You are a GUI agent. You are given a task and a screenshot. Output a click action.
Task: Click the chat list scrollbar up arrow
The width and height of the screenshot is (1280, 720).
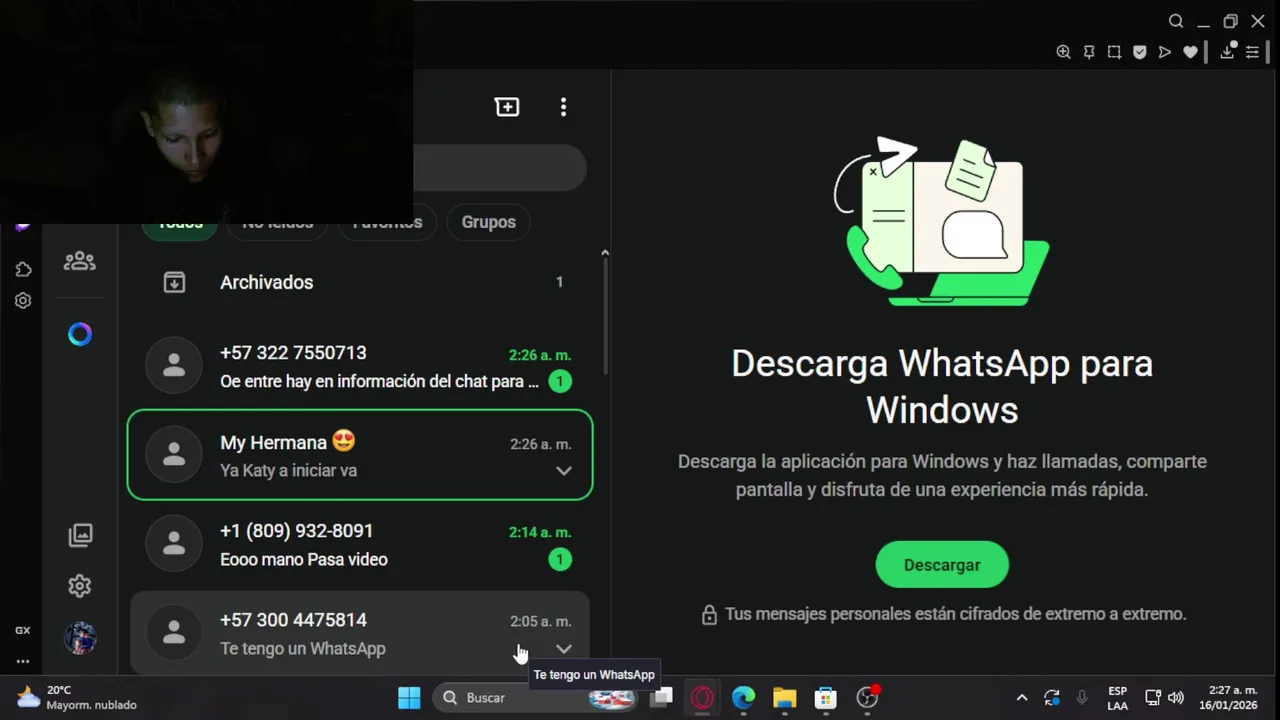point(604,253)
